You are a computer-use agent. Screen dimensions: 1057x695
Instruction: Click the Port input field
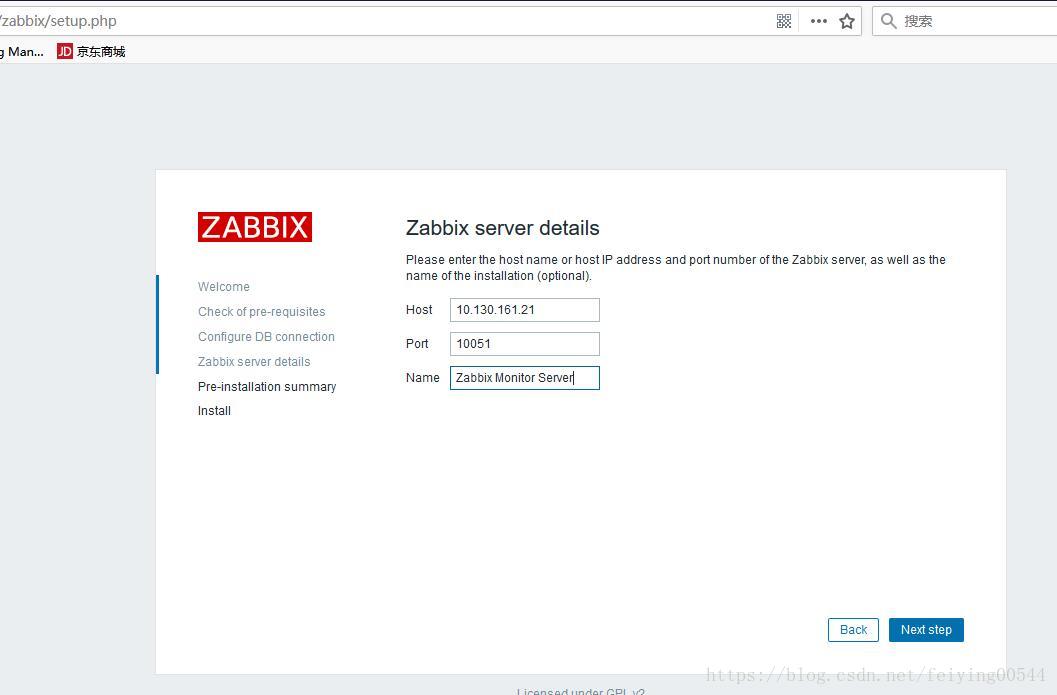click(x=524, y=344)
